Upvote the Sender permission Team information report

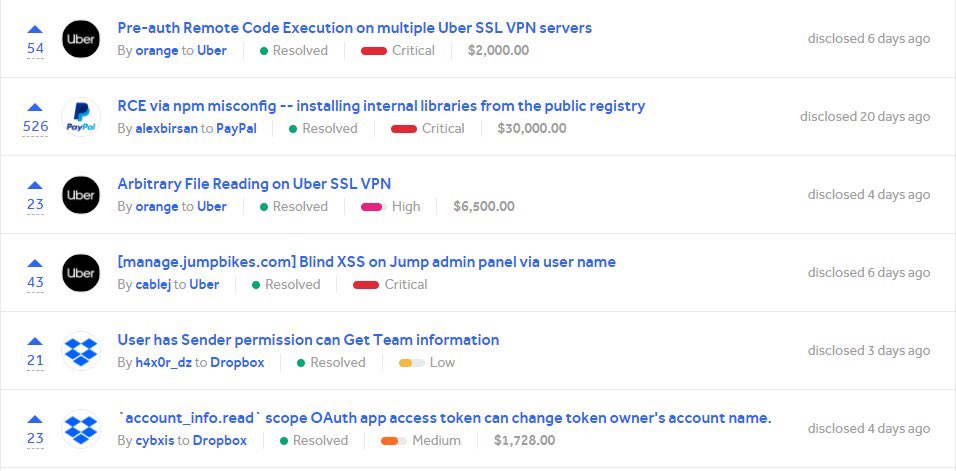click(x=35, y=341)
